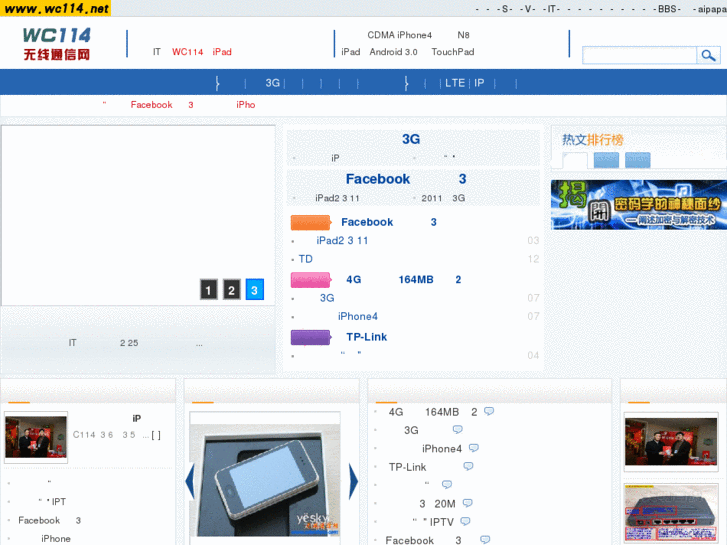The image size is (727, 545).
Task: Switch to first hot-ranking tab
Action: [x=575, y=160]
